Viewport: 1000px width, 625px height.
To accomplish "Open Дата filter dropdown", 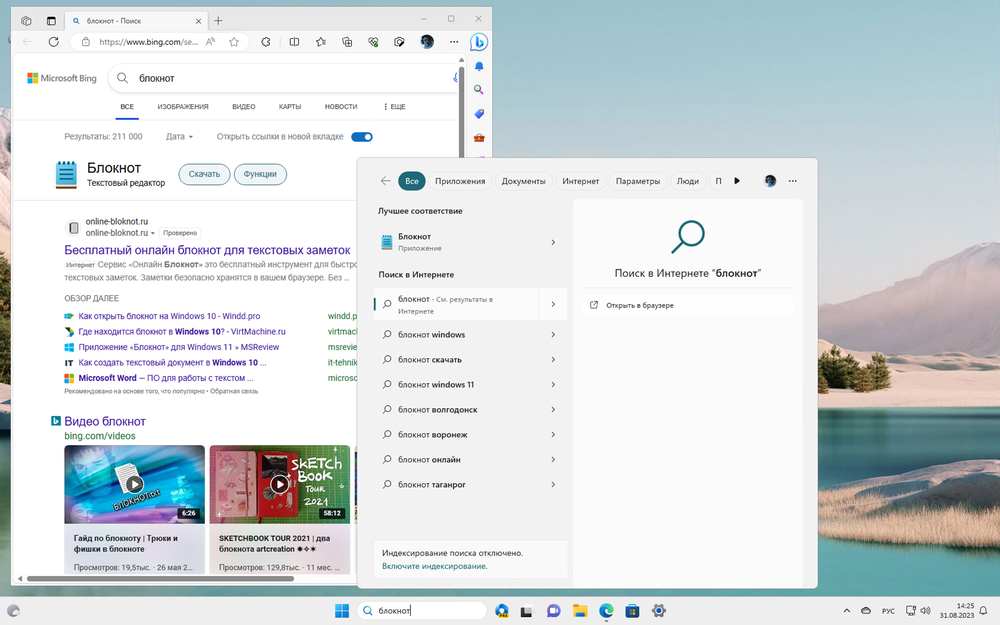I will (x=179, y=137).
